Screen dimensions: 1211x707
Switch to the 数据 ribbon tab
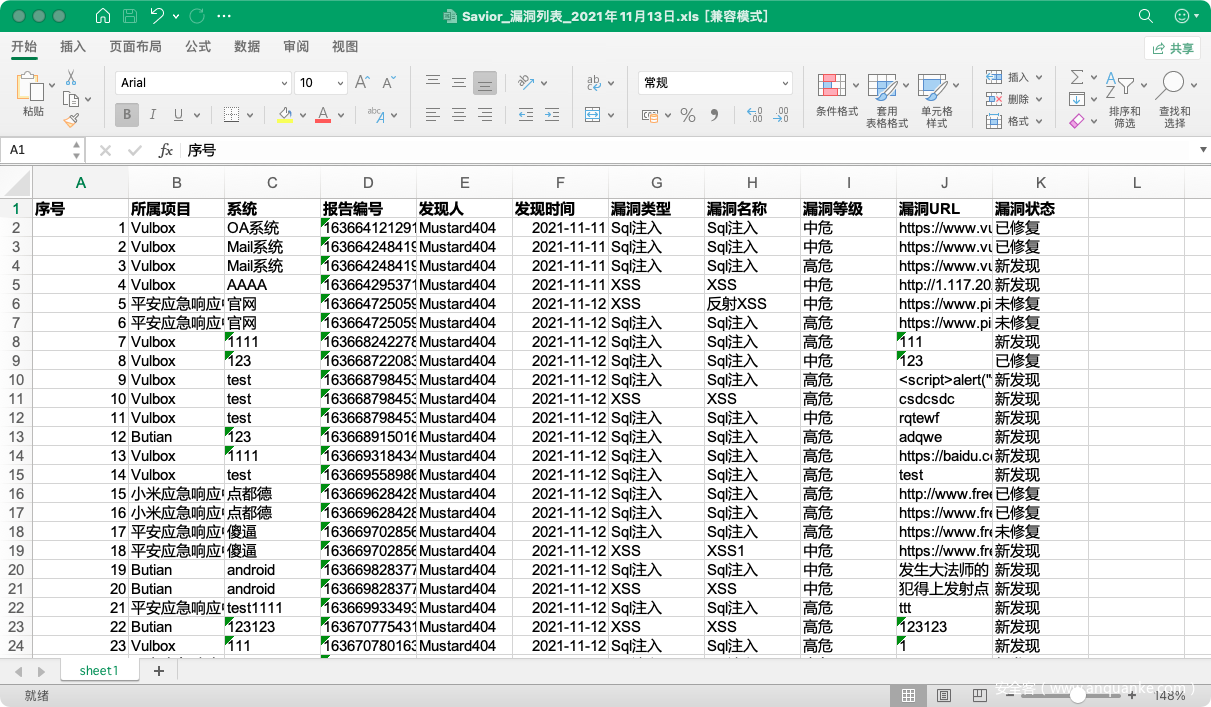pyautogui.click(x=247, y=47)
